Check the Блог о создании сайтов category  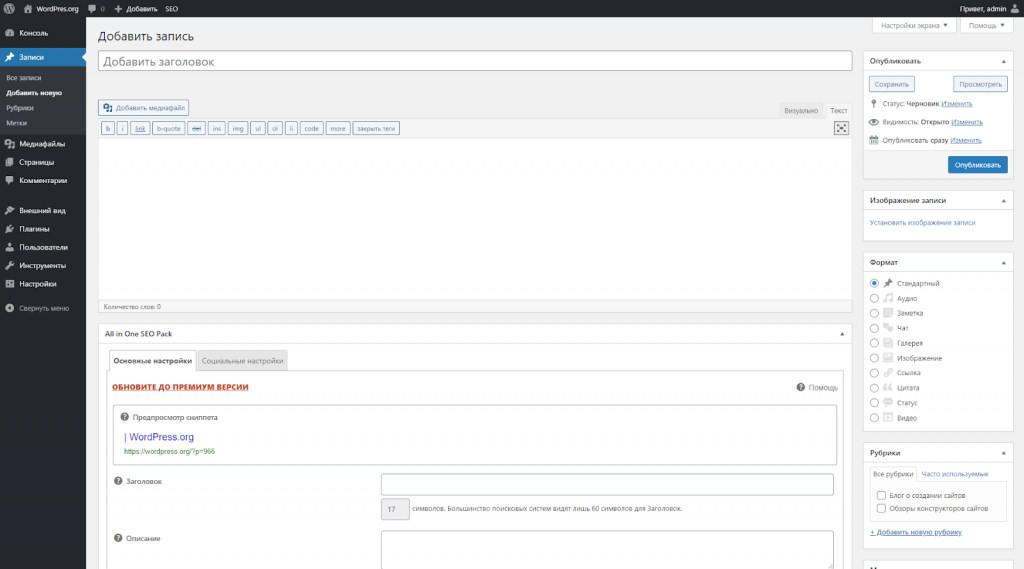880,495
